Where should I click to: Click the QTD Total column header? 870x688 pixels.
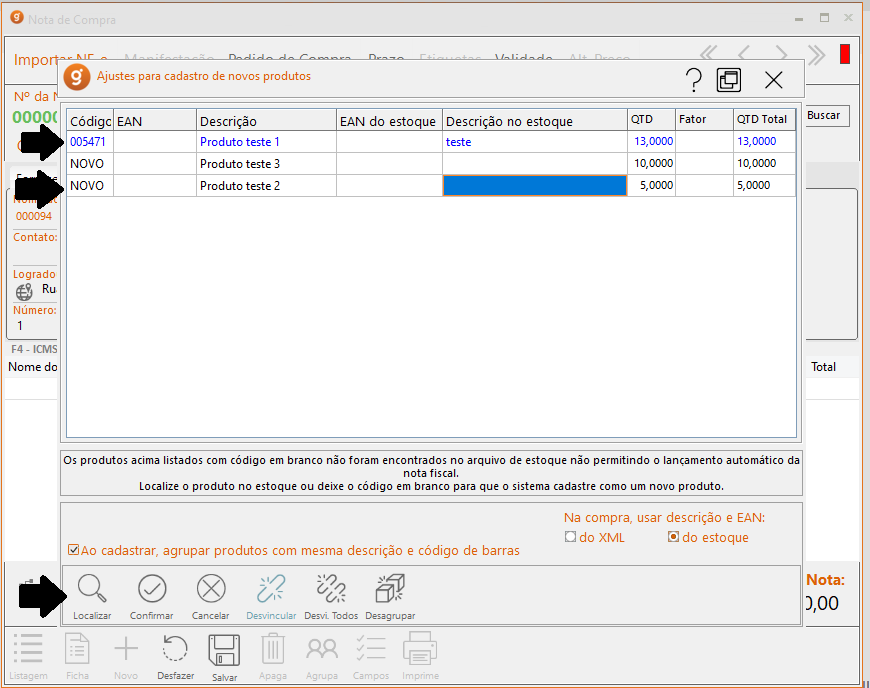point(764,119)
